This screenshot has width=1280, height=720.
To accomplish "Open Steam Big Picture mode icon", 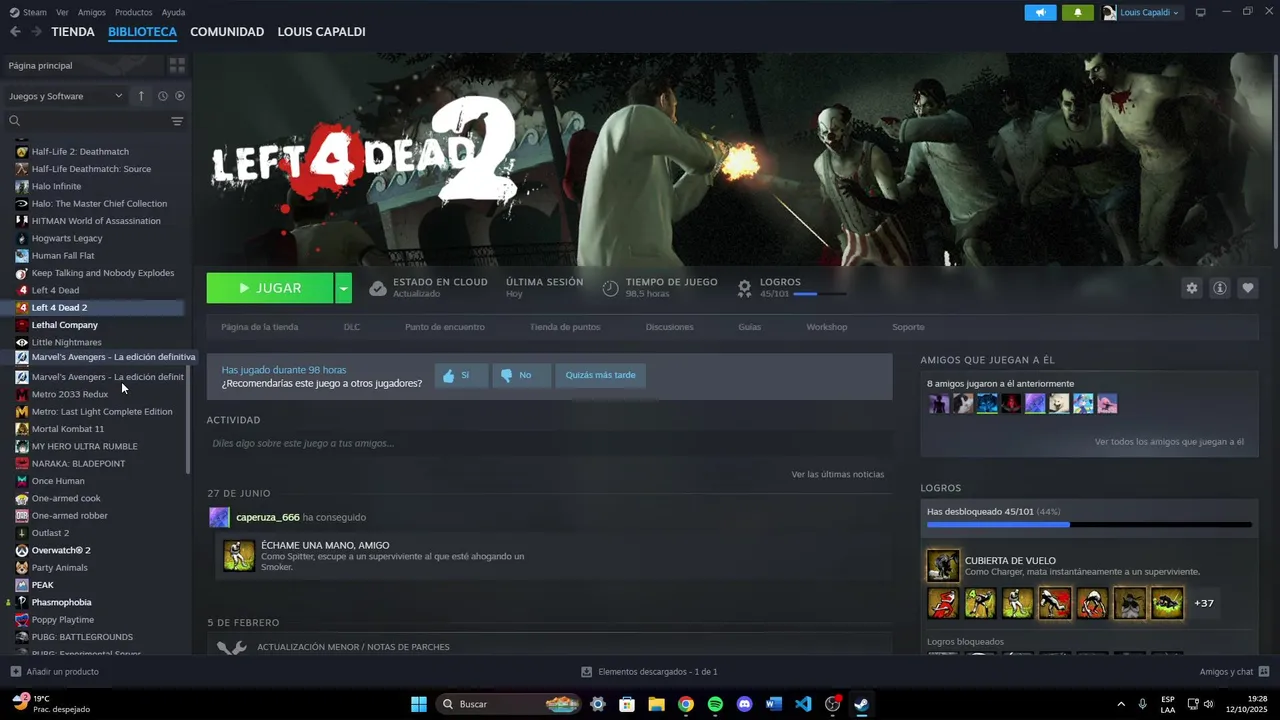I will 1201,12.
